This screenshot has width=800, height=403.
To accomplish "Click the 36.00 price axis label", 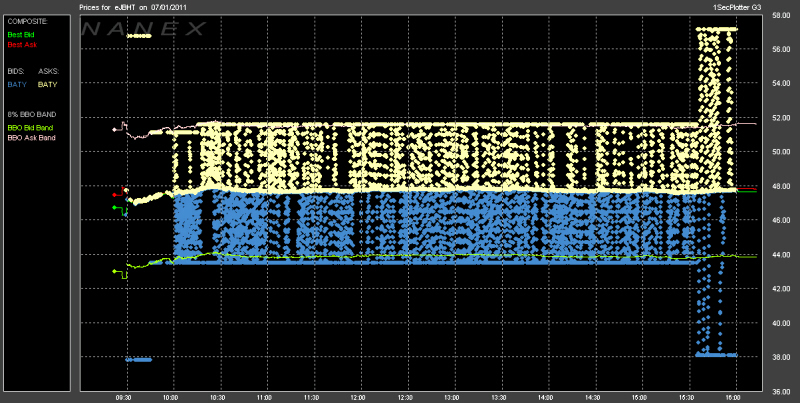I will point(781,392).
